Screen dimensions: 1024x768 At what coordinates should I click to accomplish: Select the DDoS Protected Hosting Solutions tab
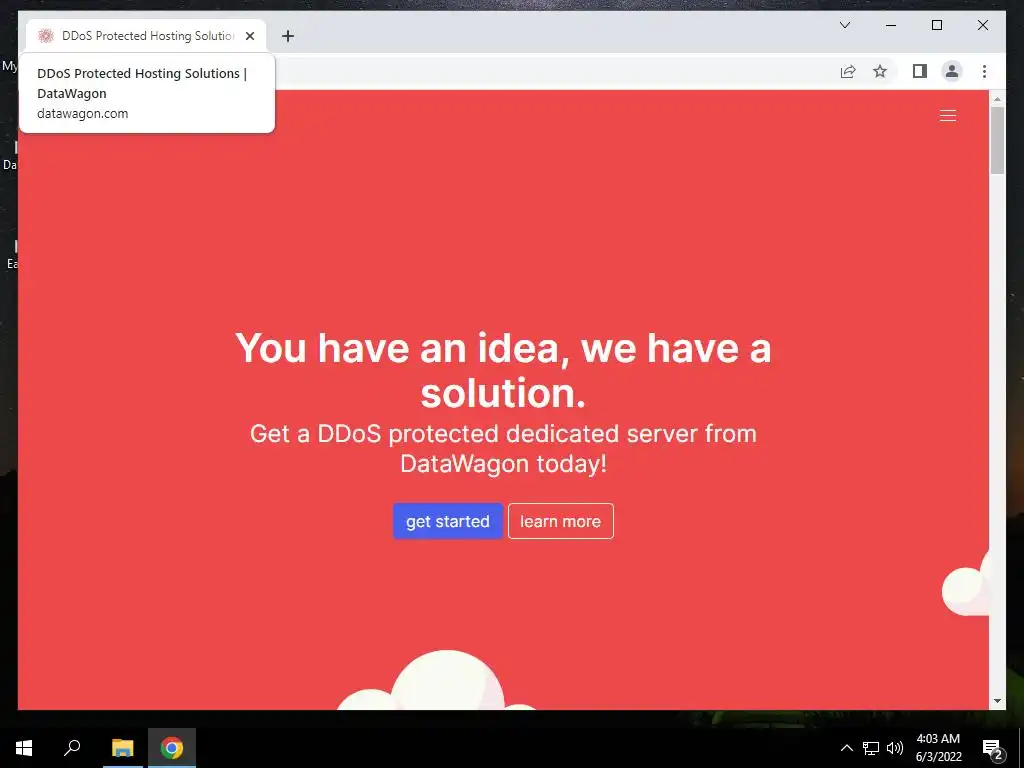click(x=146, y=36)
